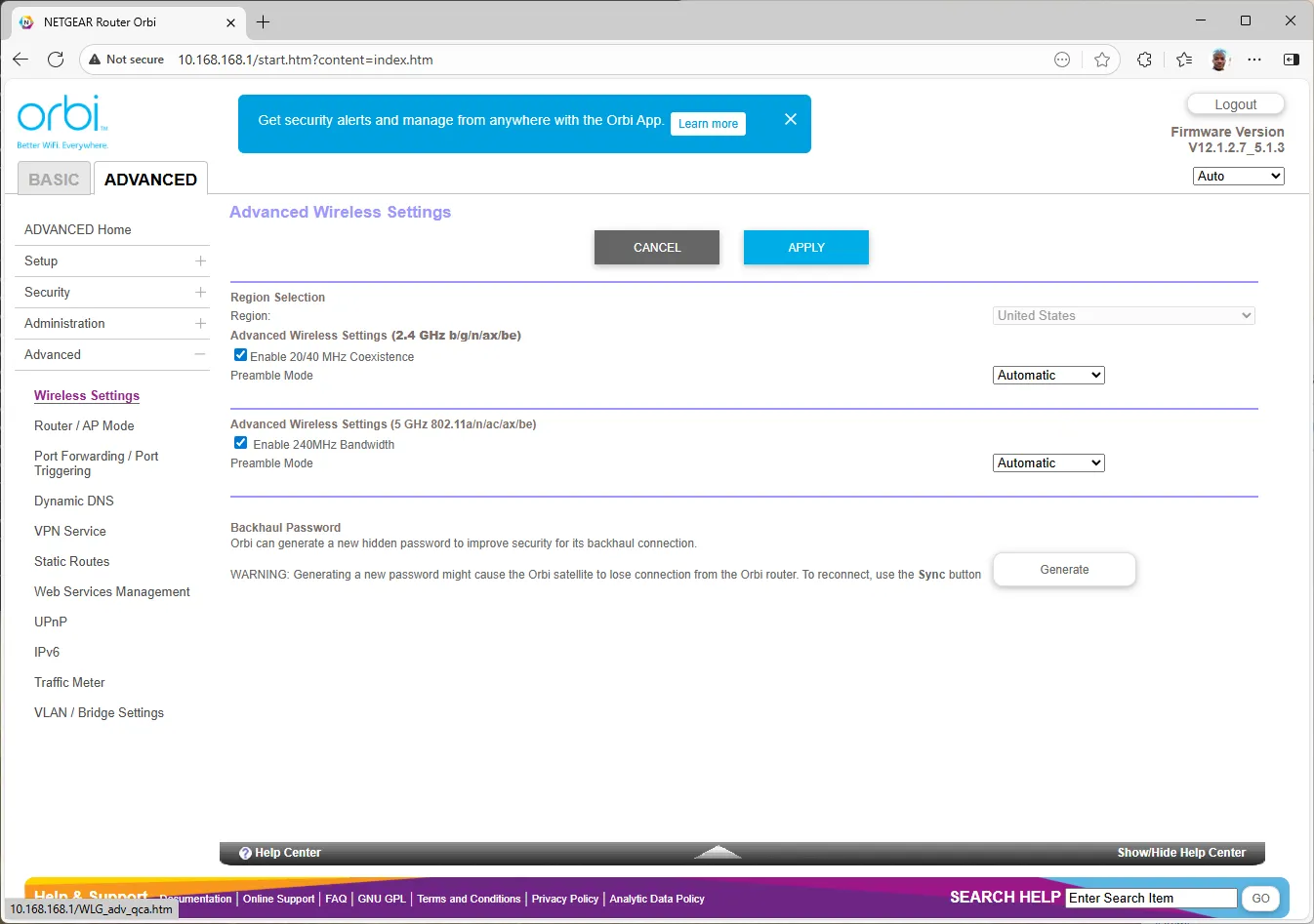Open the 5 GHz Preamble Mode dropdown
Viewport: 1314px width, 924px height.
pyautogui.click(x=1048, y=462)
